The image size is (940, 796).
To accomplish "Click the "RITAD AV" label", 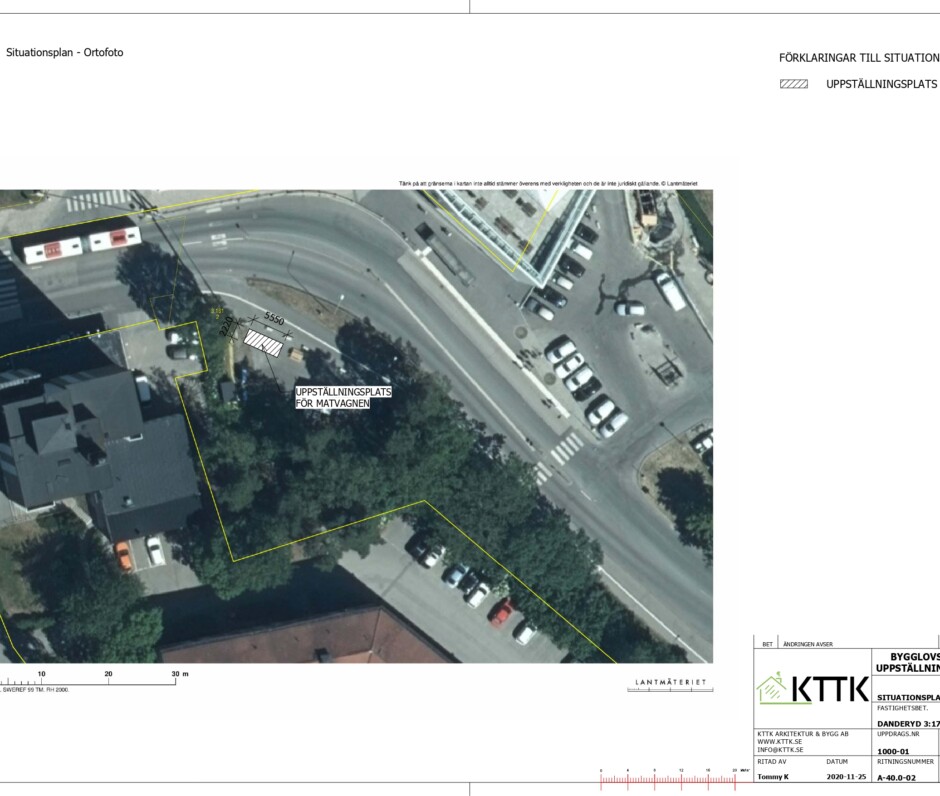I will coord(772,762).
